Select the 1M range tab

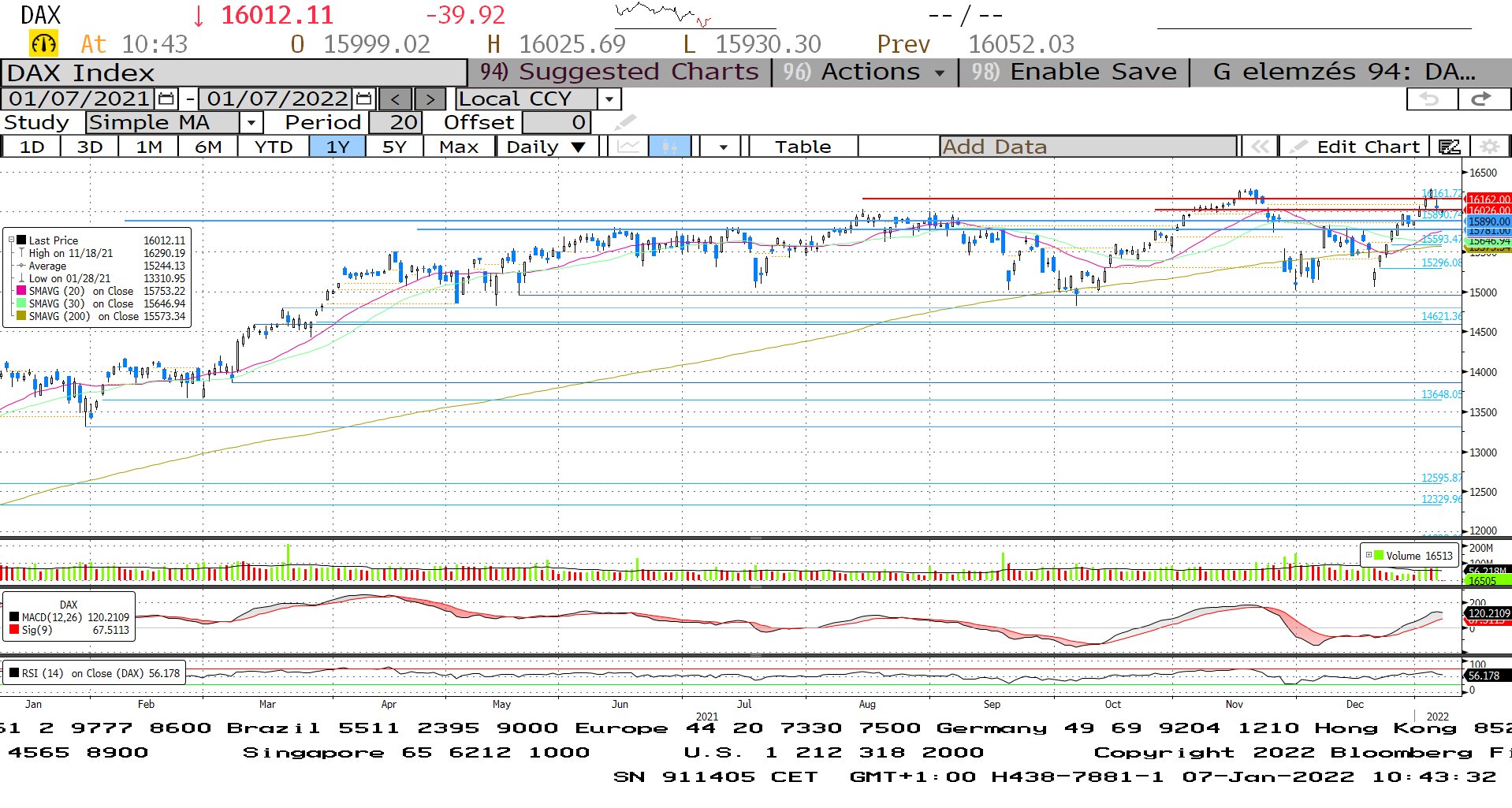(x=148, y=147)
